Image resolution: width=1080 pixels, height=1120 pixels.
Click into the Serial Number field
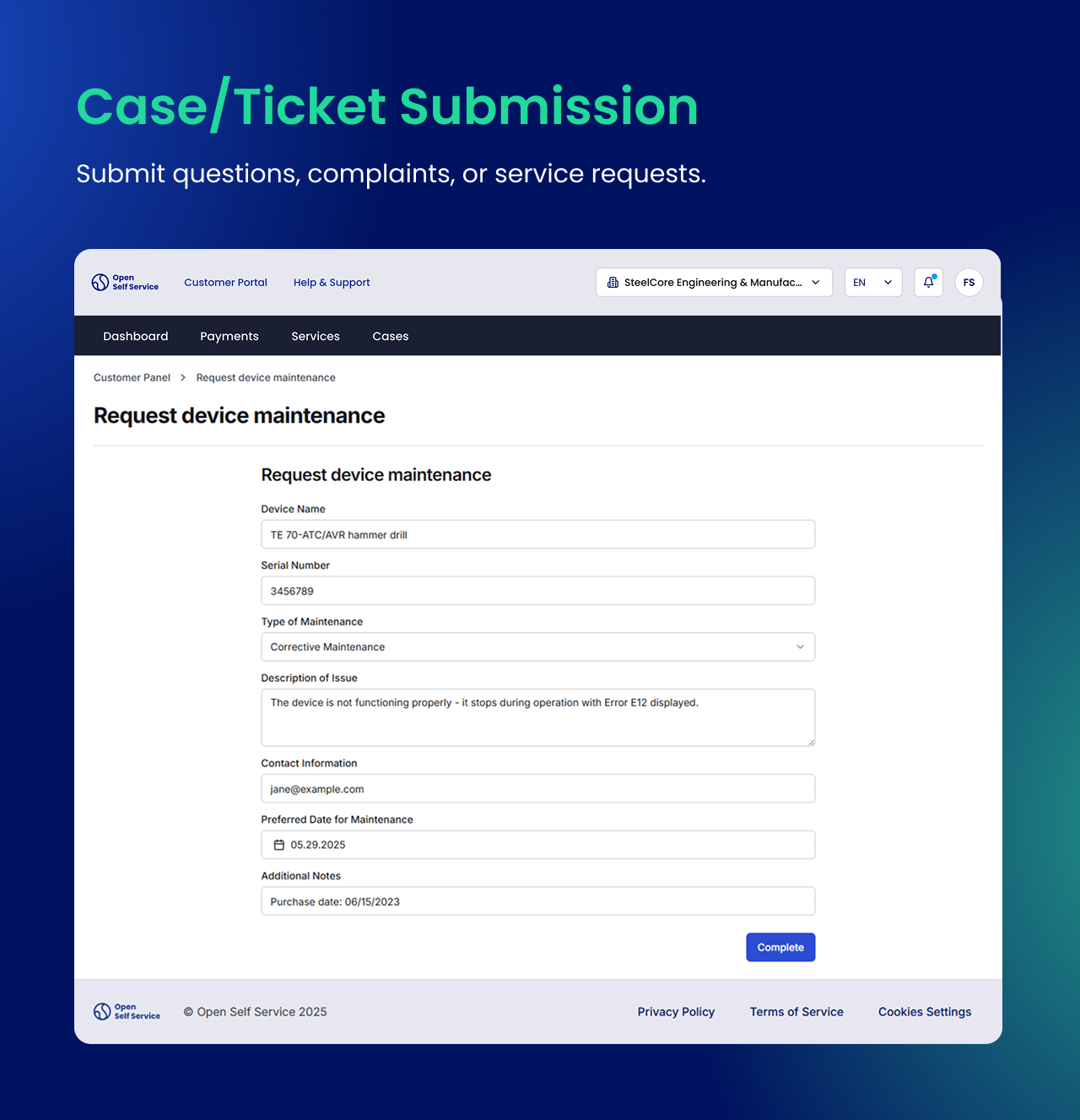538,591
